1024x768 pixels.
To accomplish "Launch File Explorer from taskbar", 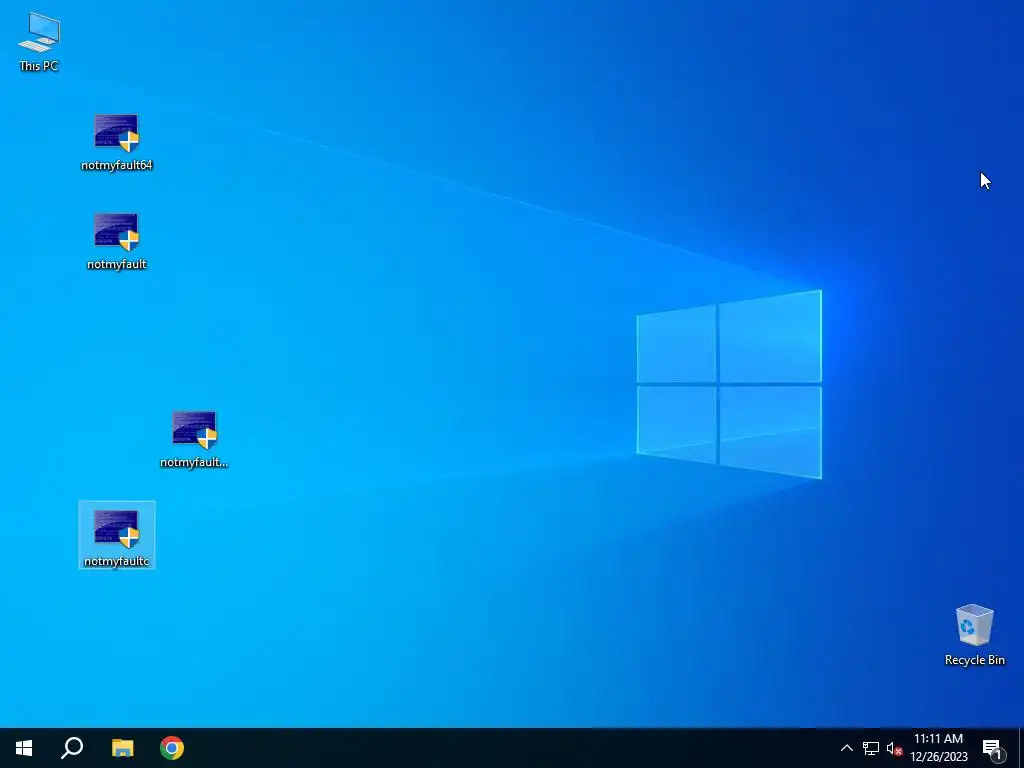I will [x=122, y=748].
